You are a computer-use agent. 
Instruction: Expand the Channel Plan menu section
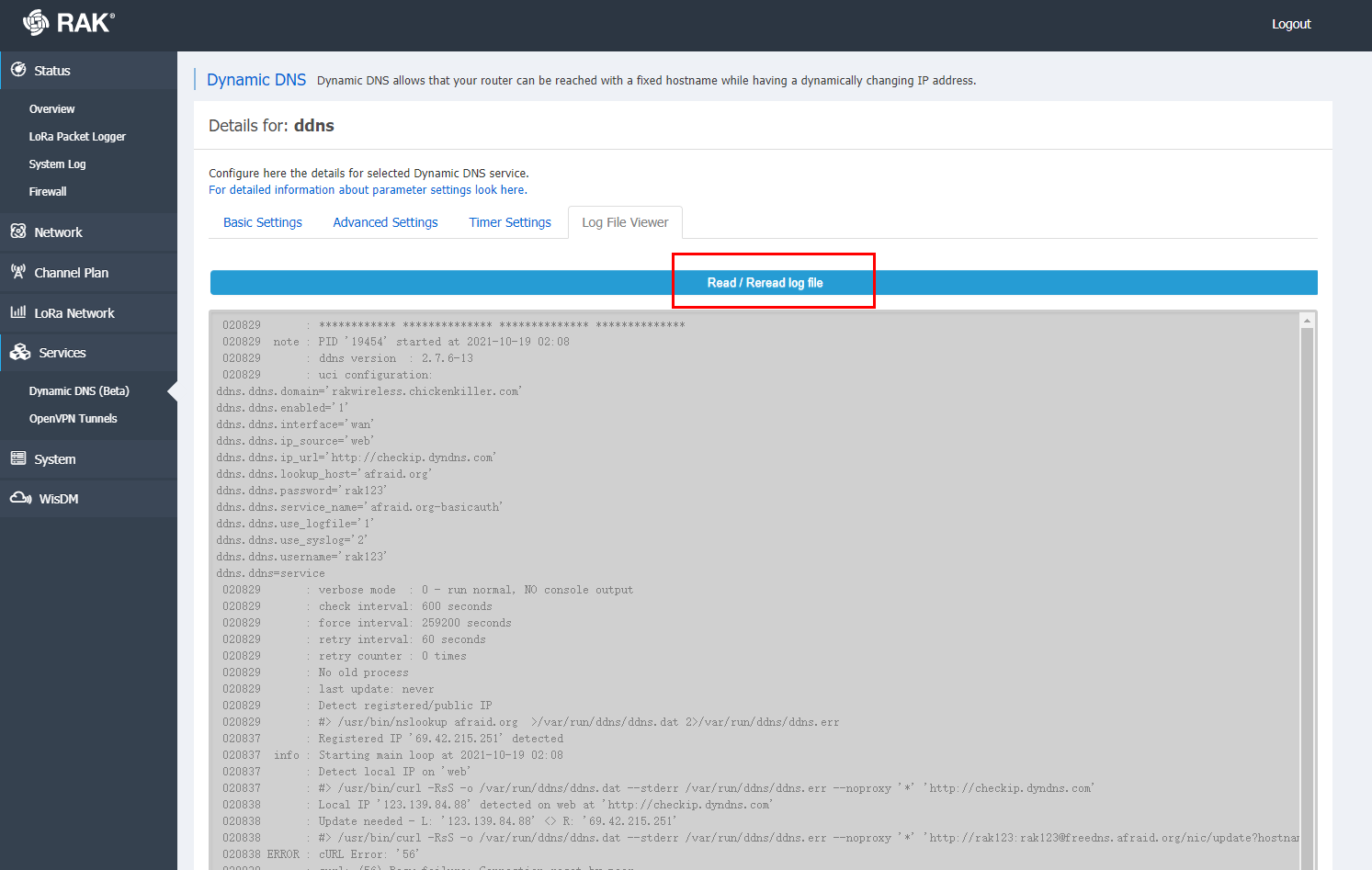pos(88,273)
